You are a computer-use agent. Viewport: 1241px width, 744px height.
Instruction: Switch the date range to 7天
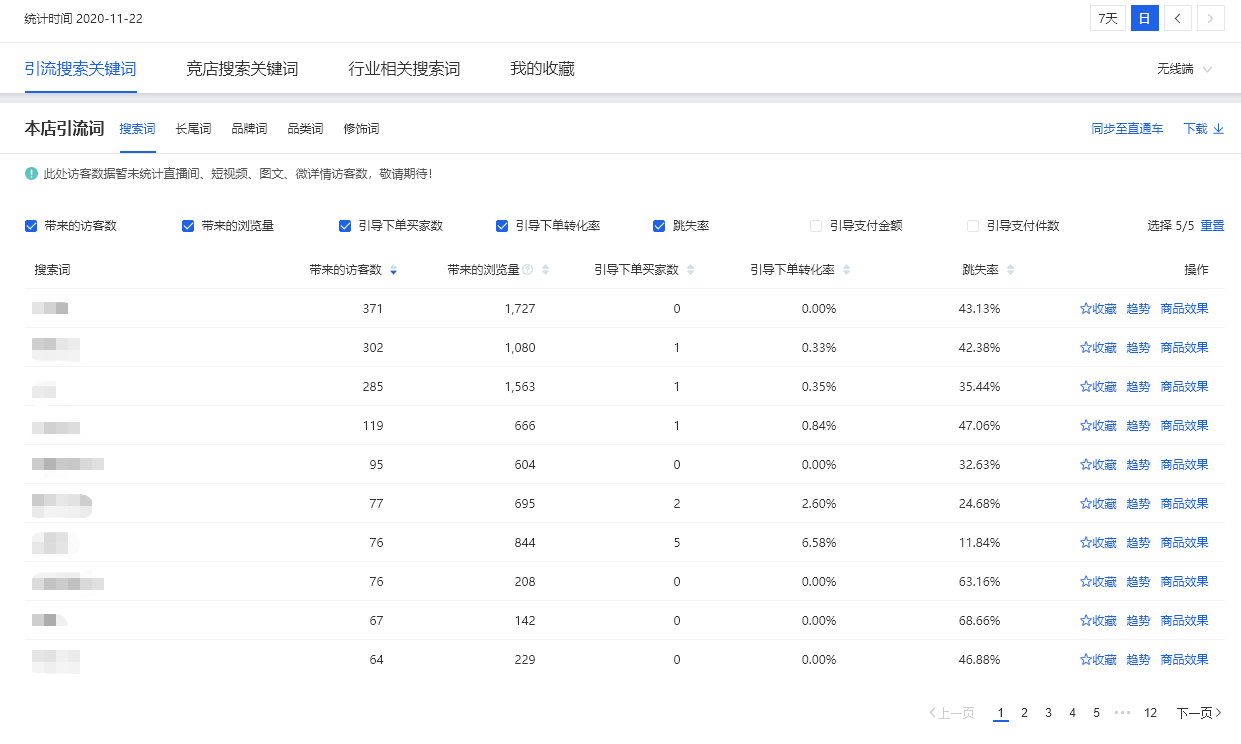point(1106,18)
